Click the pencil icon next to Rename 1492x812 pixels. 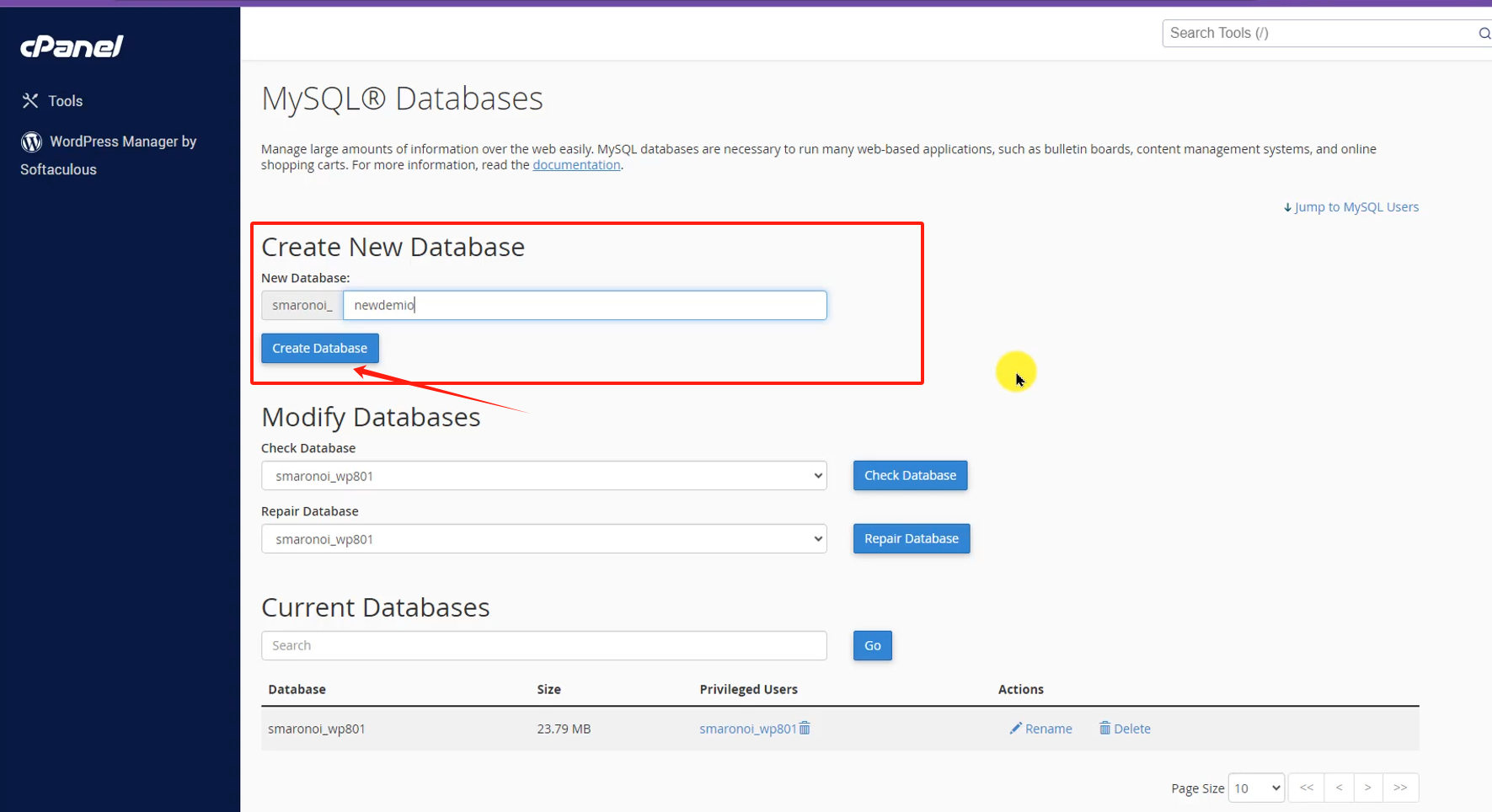(x=1016, y=728)
